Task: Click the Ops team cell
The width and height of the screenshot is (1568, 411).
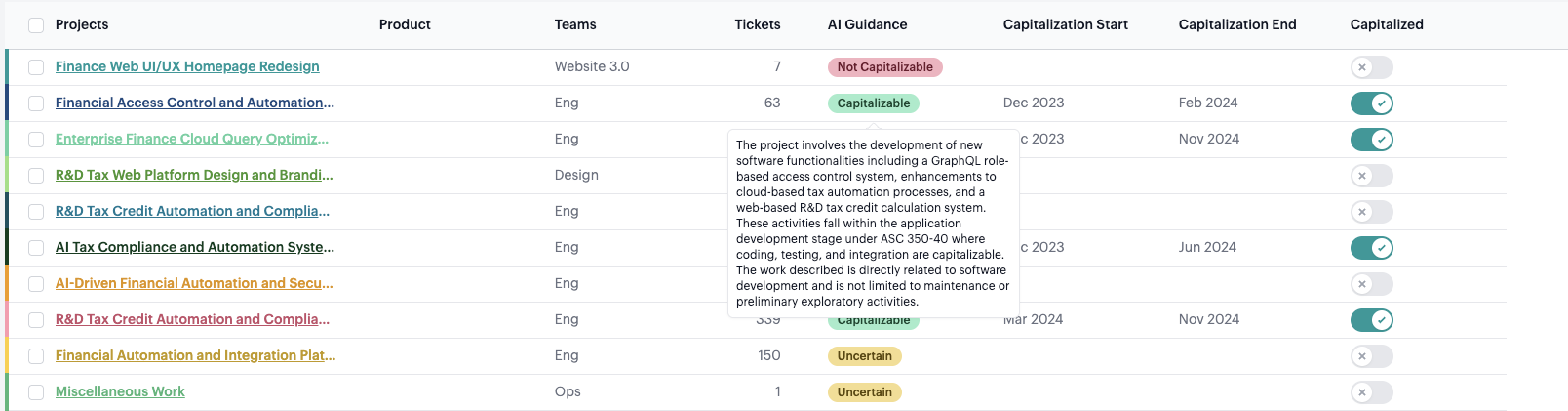Action: click(x=568, y=391)
